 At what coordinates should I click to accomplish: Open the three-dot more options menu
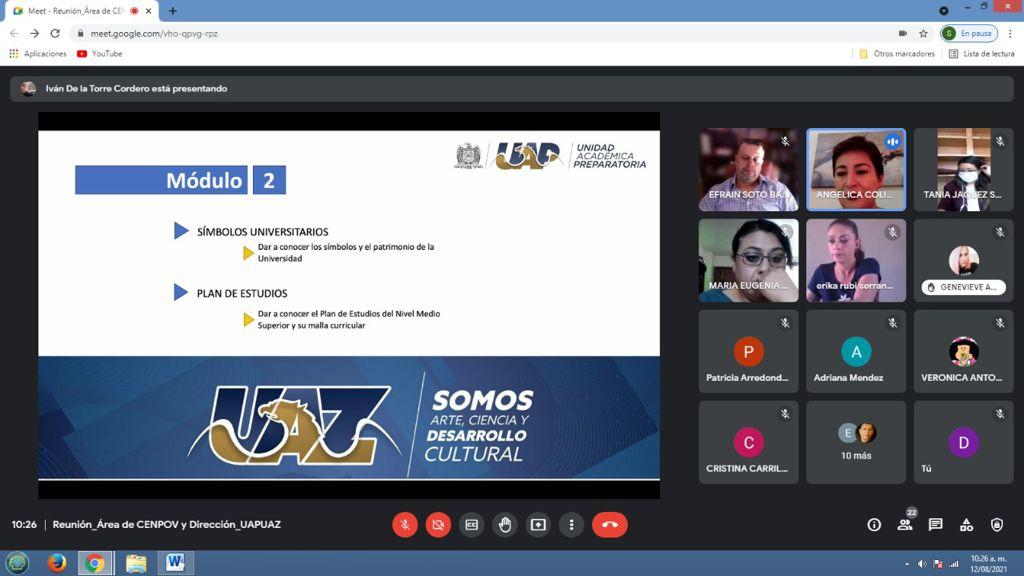pos(571,524)
